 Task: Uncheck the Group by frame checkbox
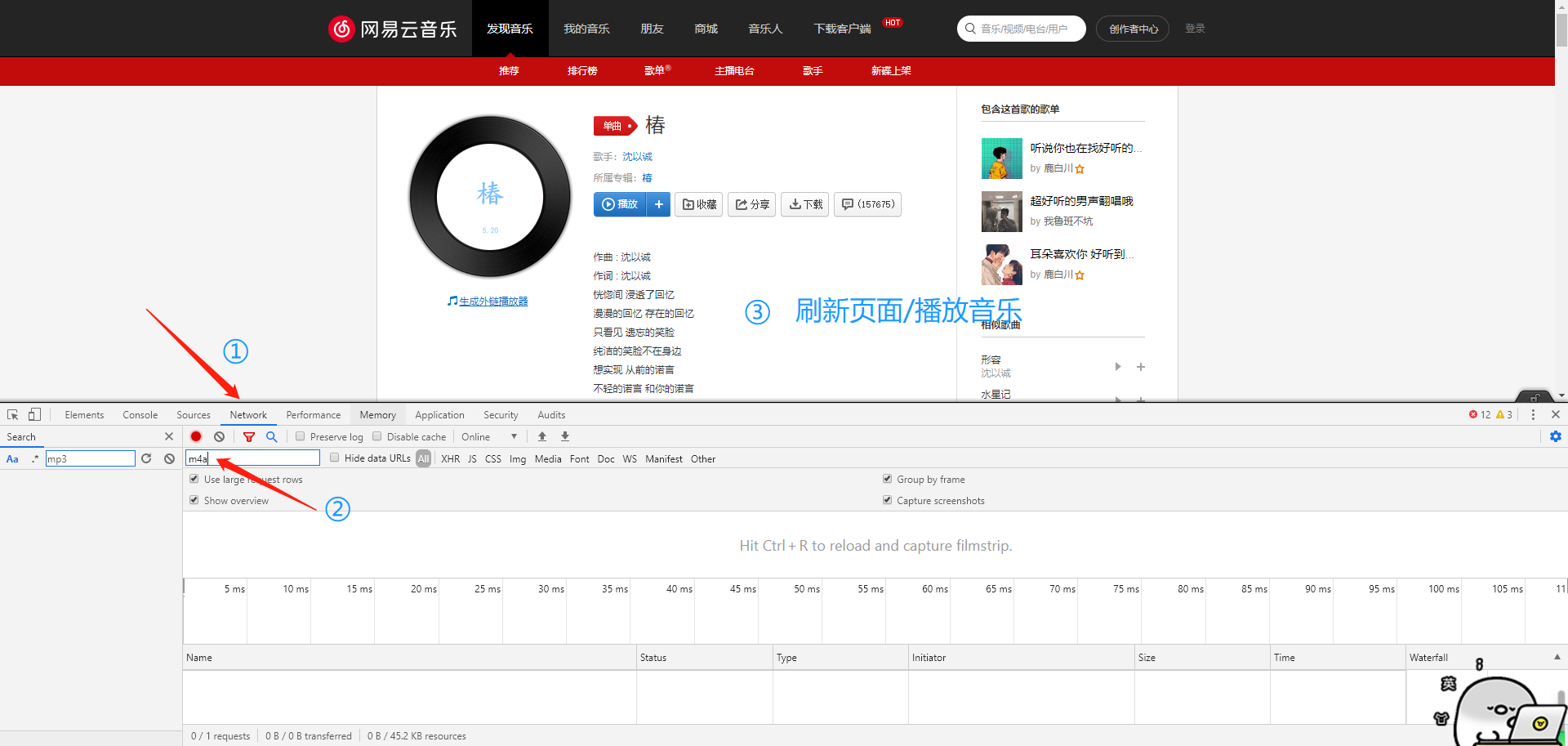pyautogui.click(x=887, y=479)
